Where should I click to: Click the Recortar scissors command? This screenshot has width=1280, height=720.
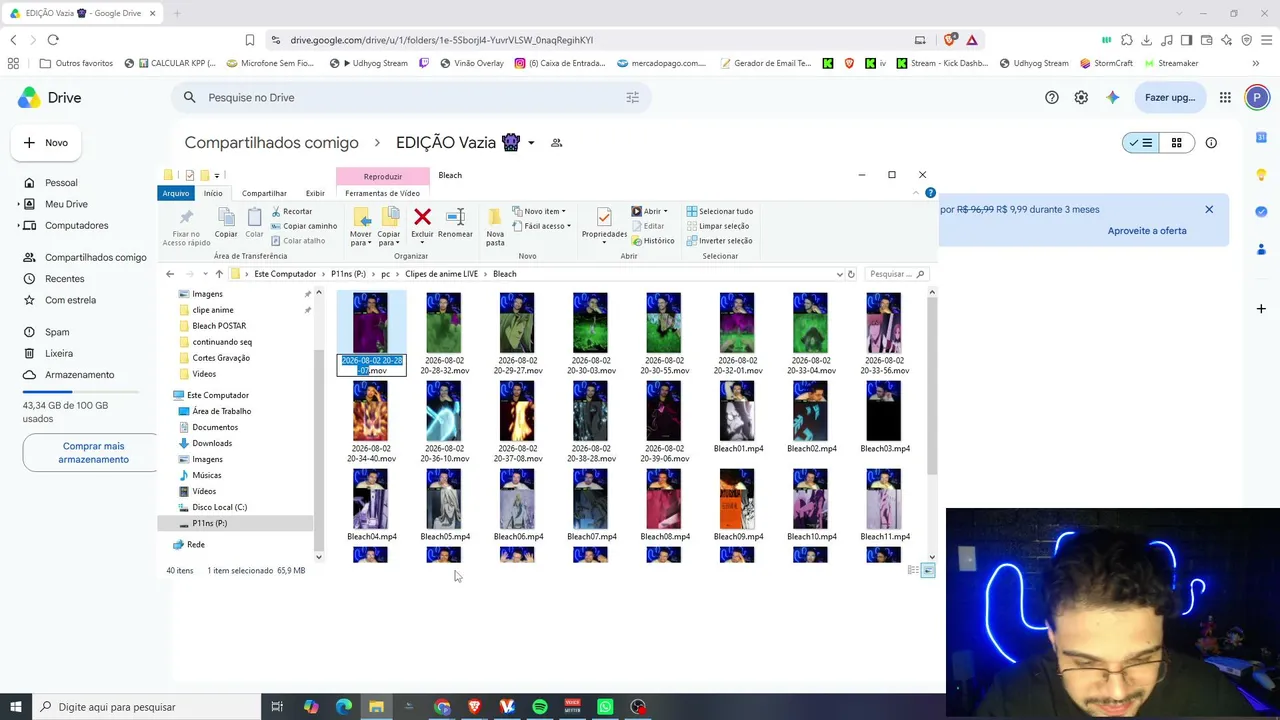pyautogui.click(x=291, y=211)
